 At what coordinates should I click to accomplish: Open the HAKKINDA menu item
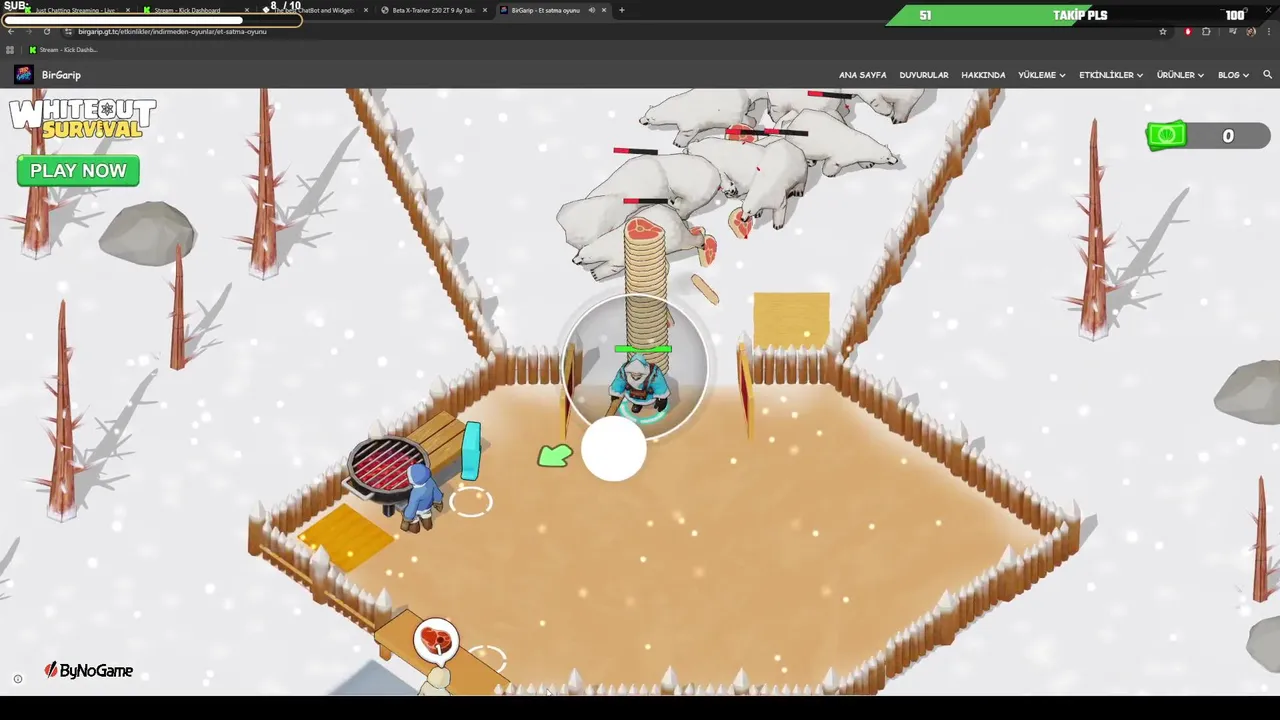pyautogui.click(x=983, y=75)
